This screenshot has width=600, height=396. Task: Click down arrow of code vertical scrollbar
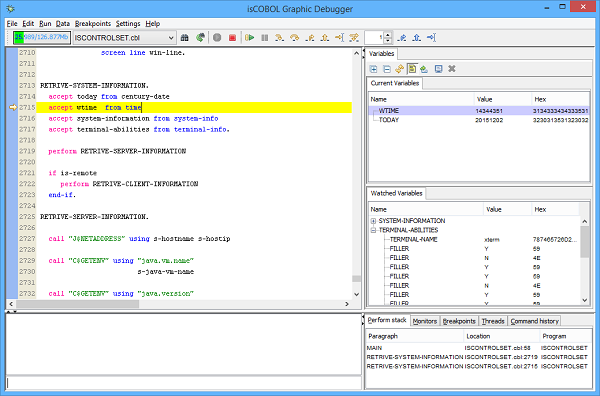coord(356,294)
